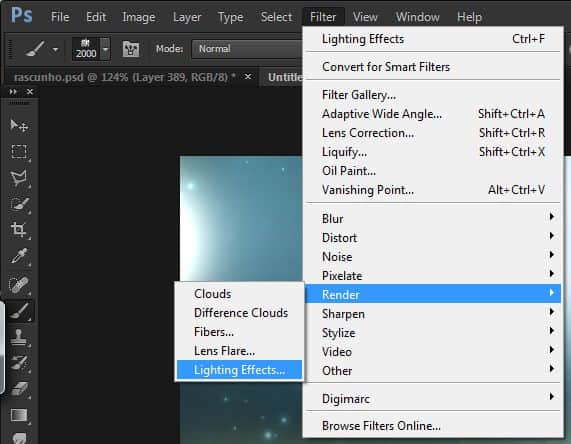This screenshot has width=571, height=444.
Task: Expand the Stylize submenu
Action: pos(433,333)
